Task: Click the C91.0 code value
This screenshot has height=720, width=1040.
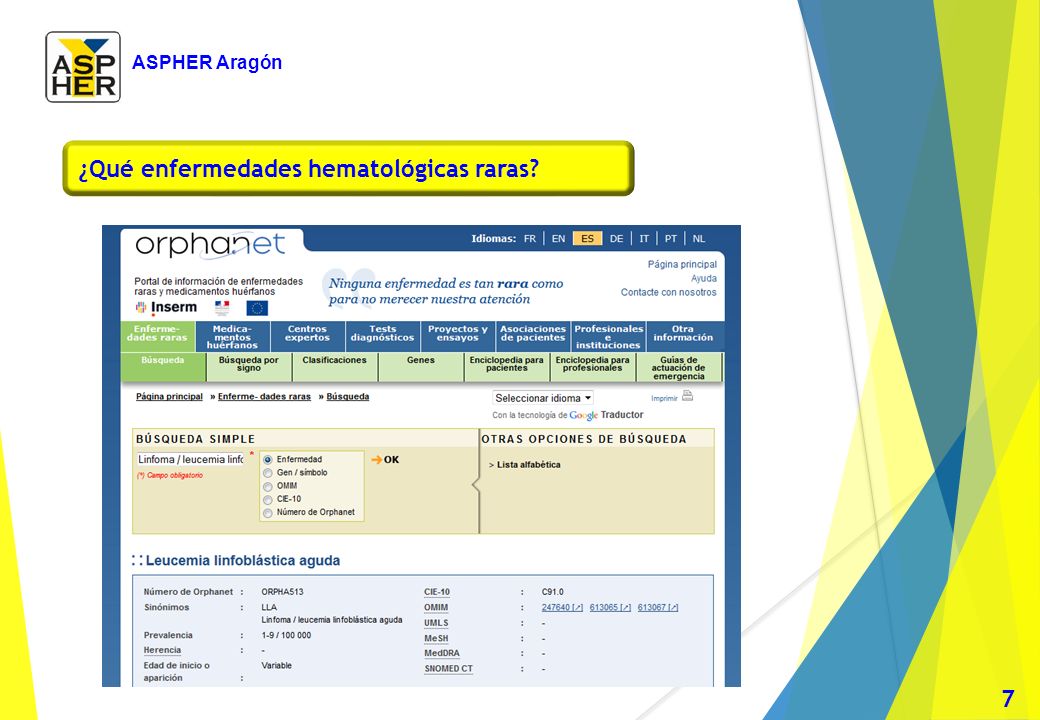Action: coord(552,592)
